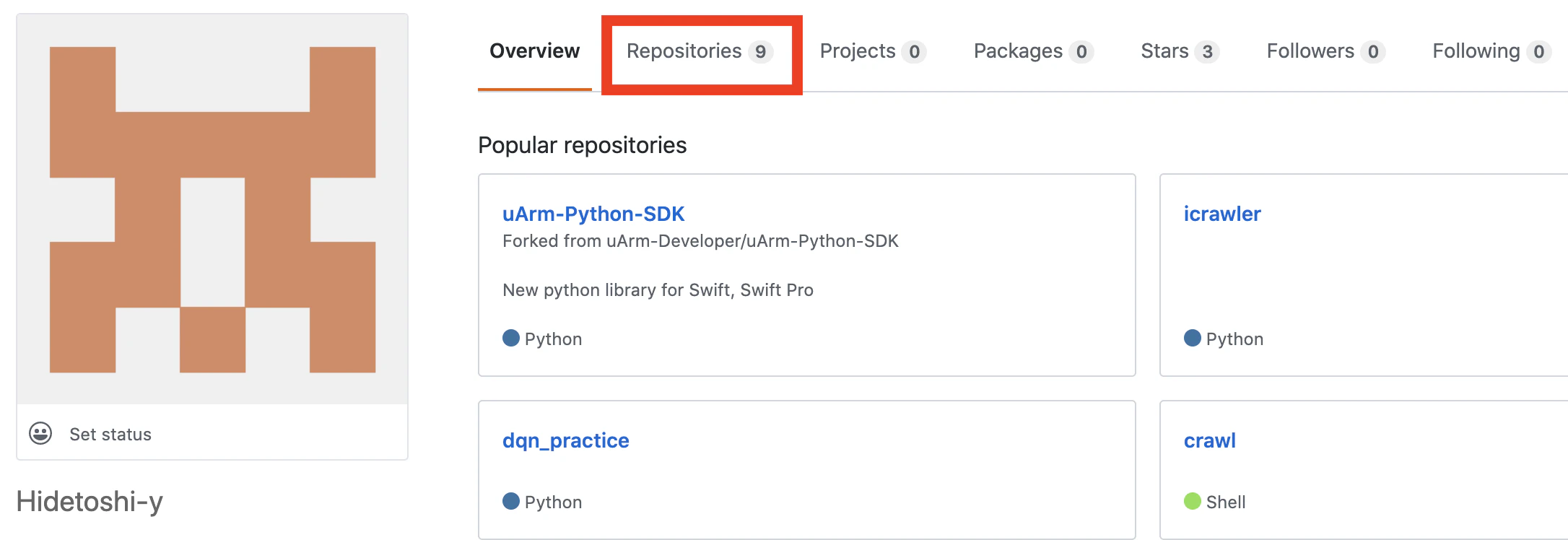Click the Hidetoshi-y profile avatar image
The width and height of the screenshot is (1568, 540).
pyautogui.click(x=212, y=209)
